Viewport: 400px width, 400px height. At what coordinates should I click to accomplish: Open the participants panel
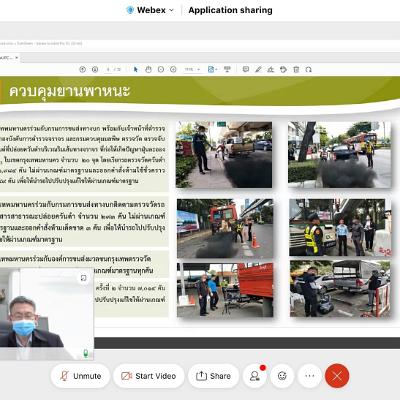coord(255,376)
